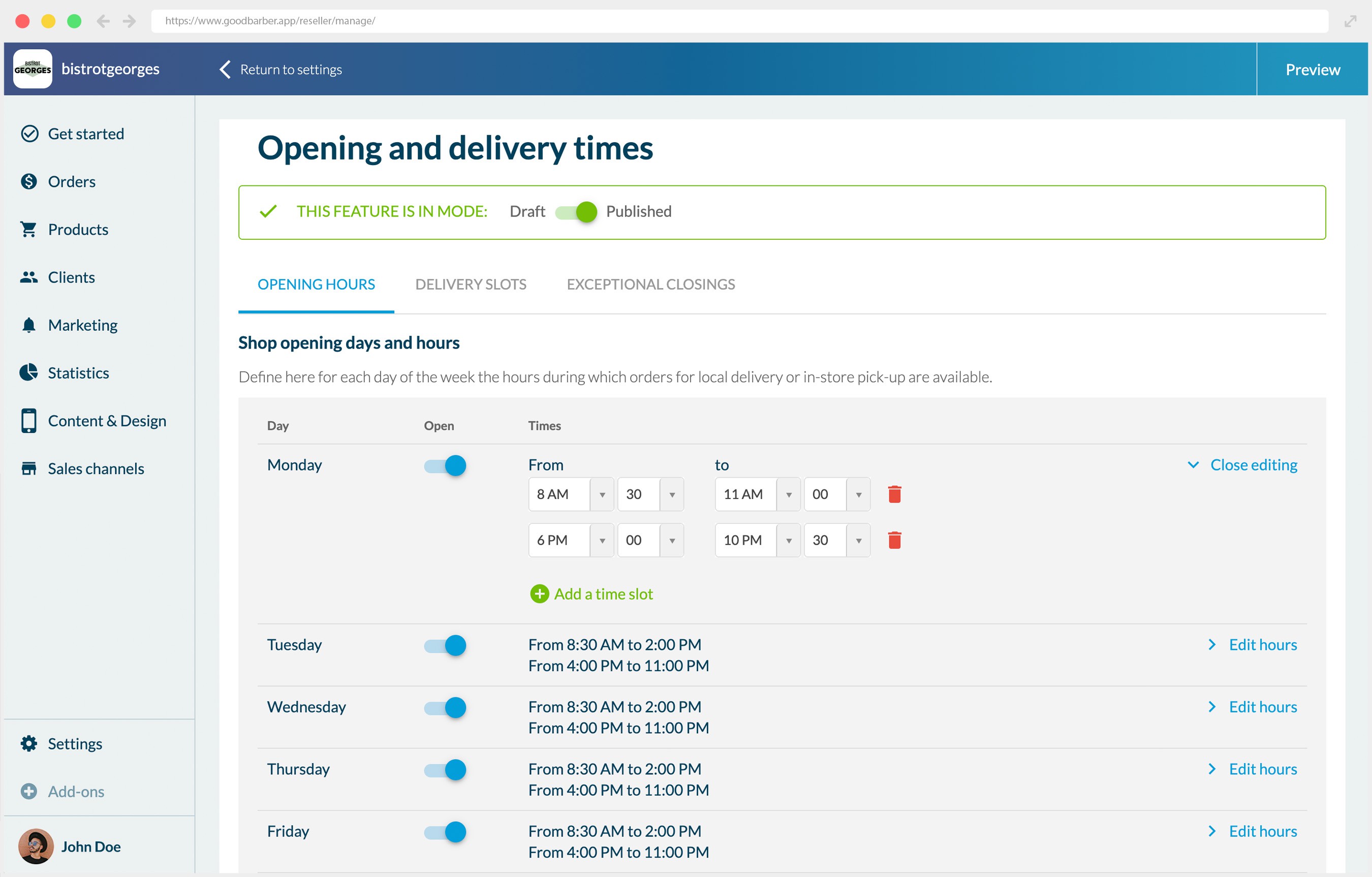Delete the 6 PM to 10:30 PM time slot

(894, 540)
